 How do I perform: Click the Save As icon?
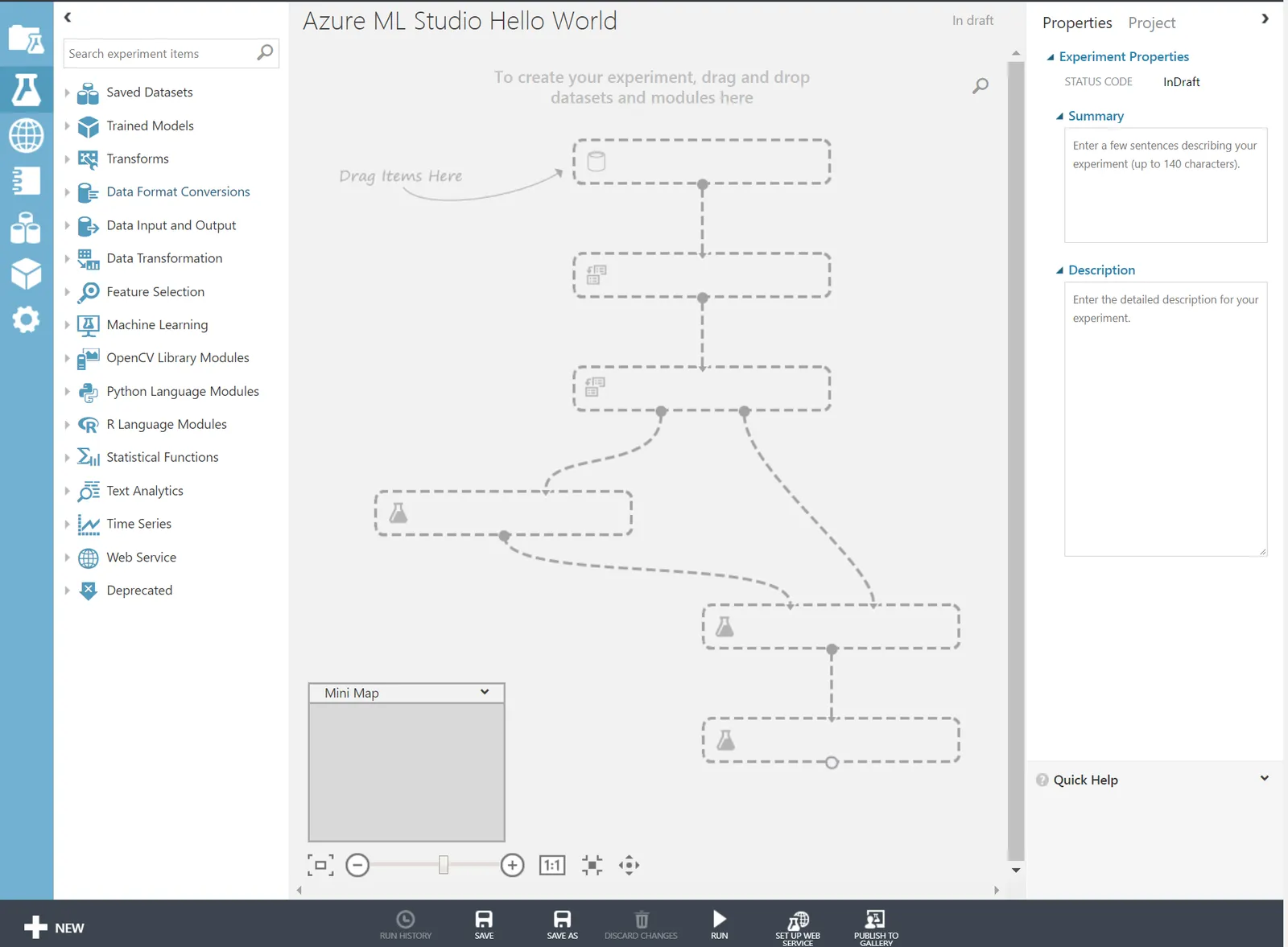(563, 924)
